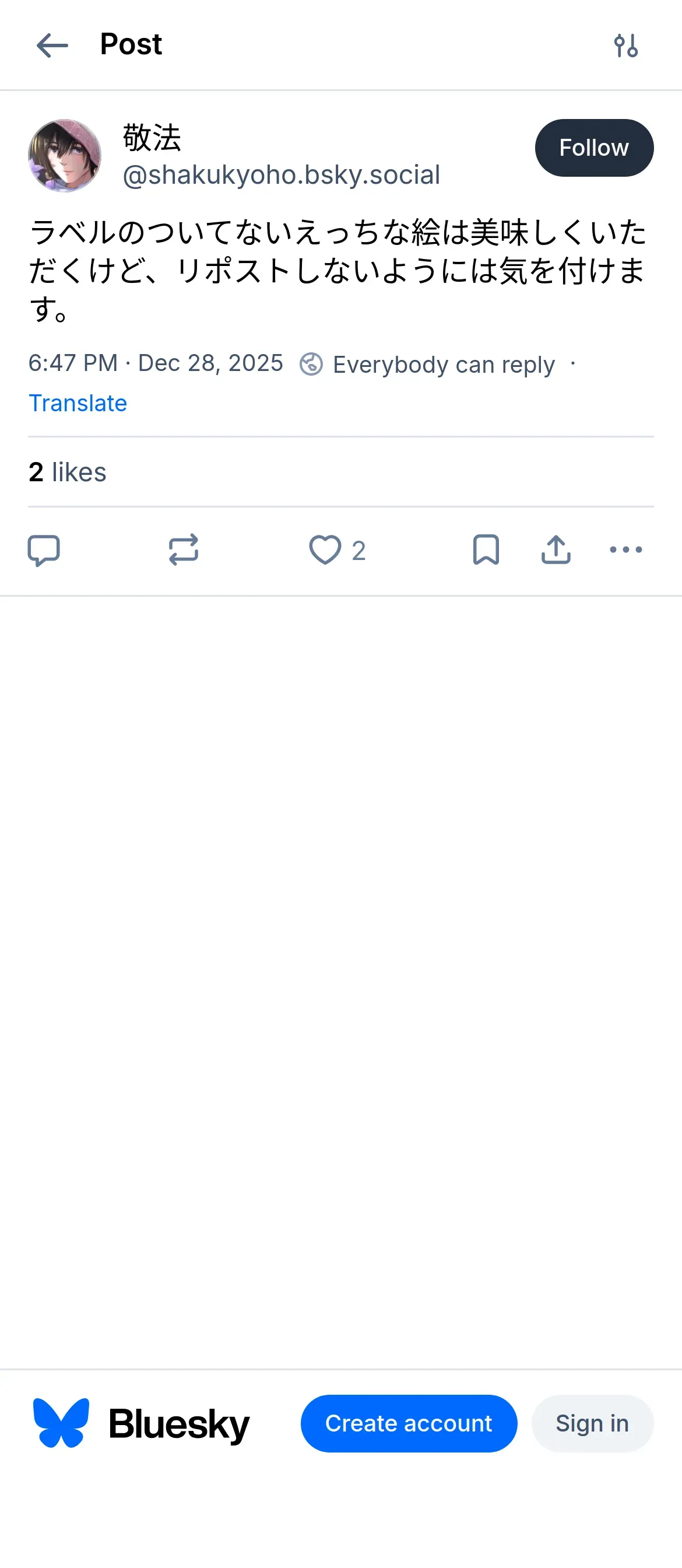This screenshot has height=1568, width=682.
Task: Bookmark this post
Action: (x=486, y=550)
